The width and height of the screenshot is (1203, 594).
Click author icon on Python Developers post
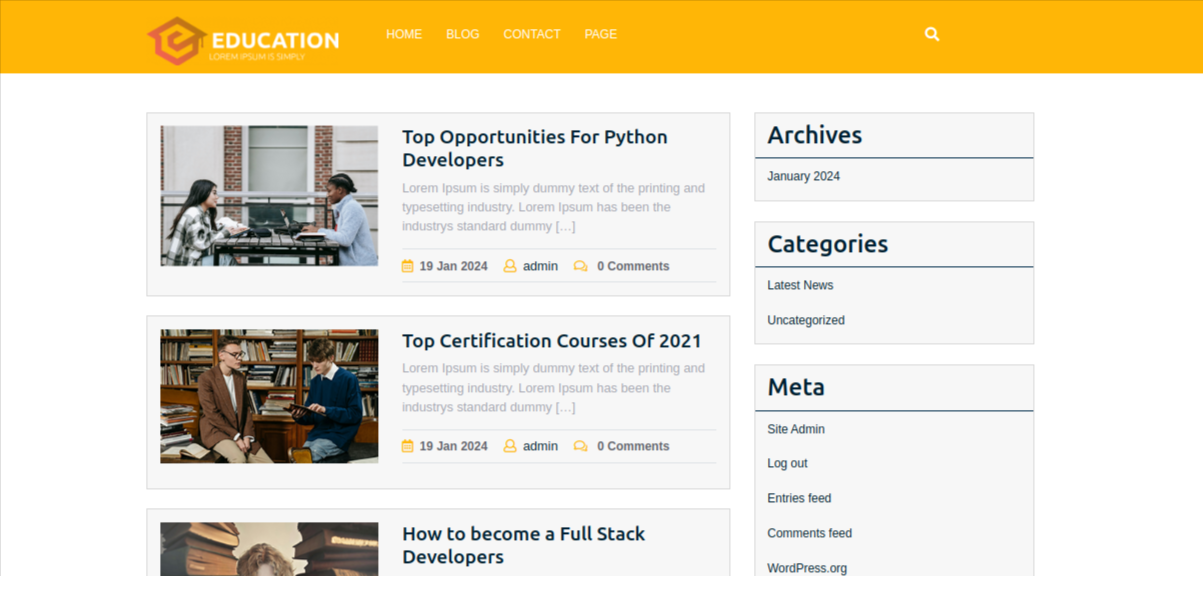[510, 266]
